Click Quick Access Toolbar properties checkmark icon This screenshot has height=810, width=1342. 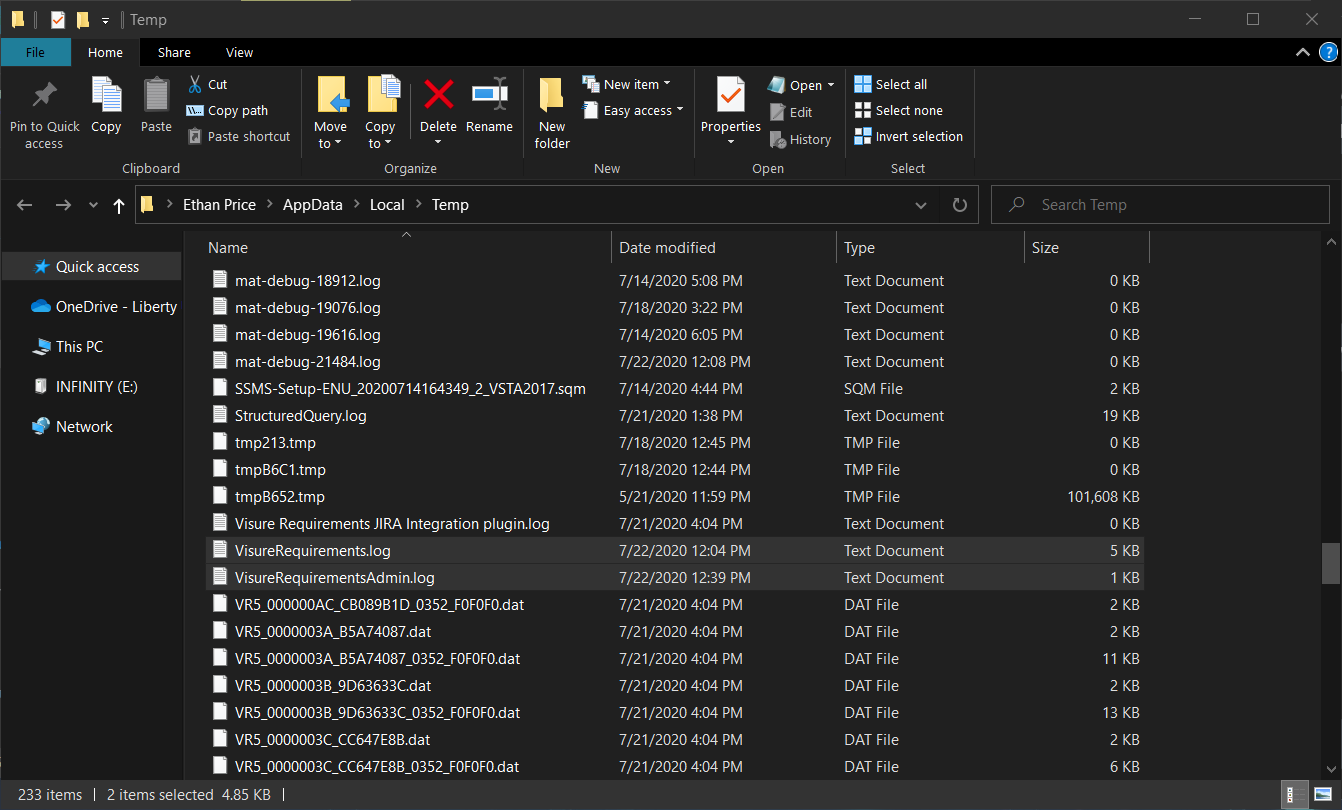coord(58,19)
